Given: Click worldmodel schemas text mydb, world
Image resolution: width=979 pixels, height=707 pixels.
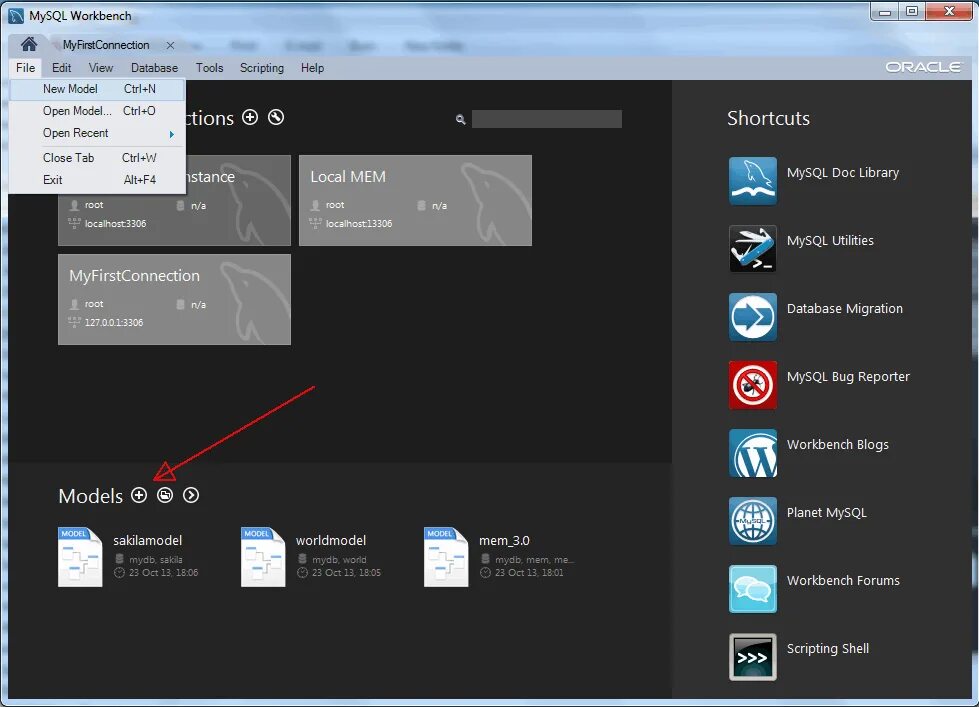Looking at the screenshot, I should pyautogui.click(x=339, y=560).
